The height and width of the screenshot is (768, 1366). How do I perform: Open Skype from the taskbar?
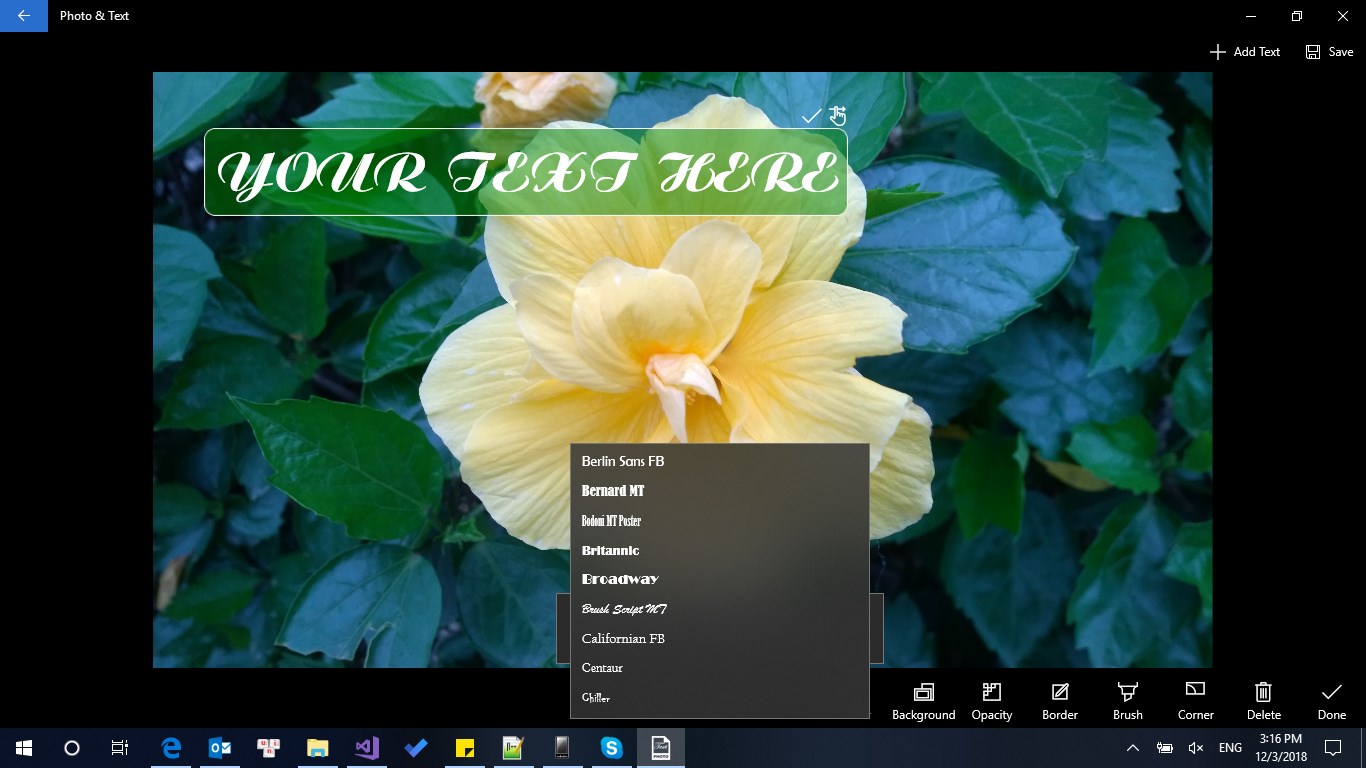click(611, 747)
